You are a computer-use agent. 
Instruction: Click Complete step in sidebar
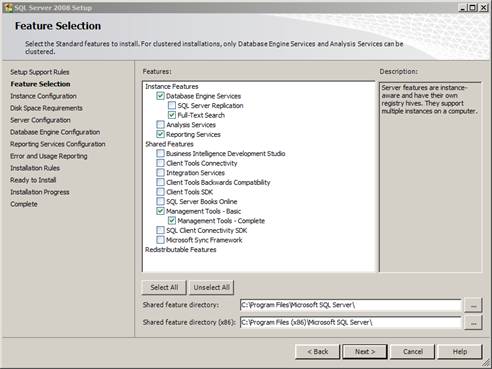tap(24, 204)
